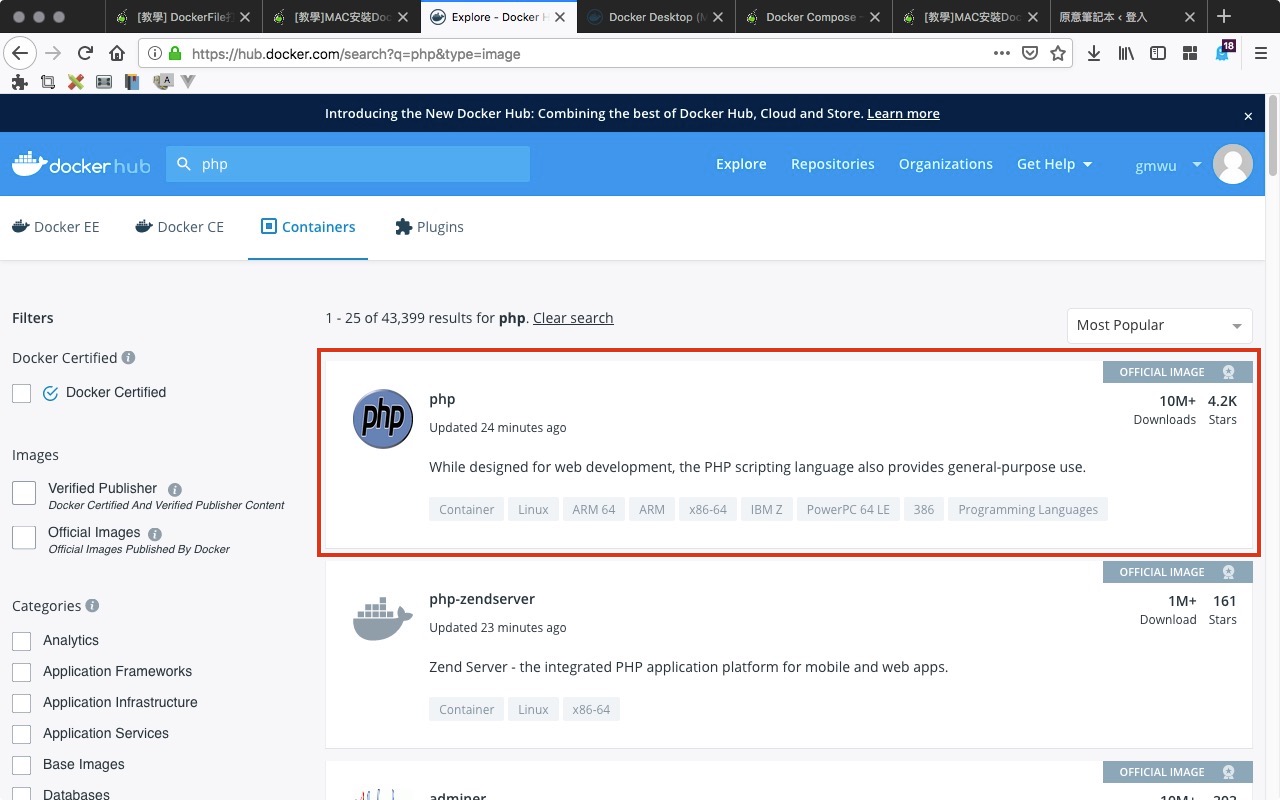Check the Application Infrastructure category
This screenshot has width=1280, height=800.
(21, 703)
